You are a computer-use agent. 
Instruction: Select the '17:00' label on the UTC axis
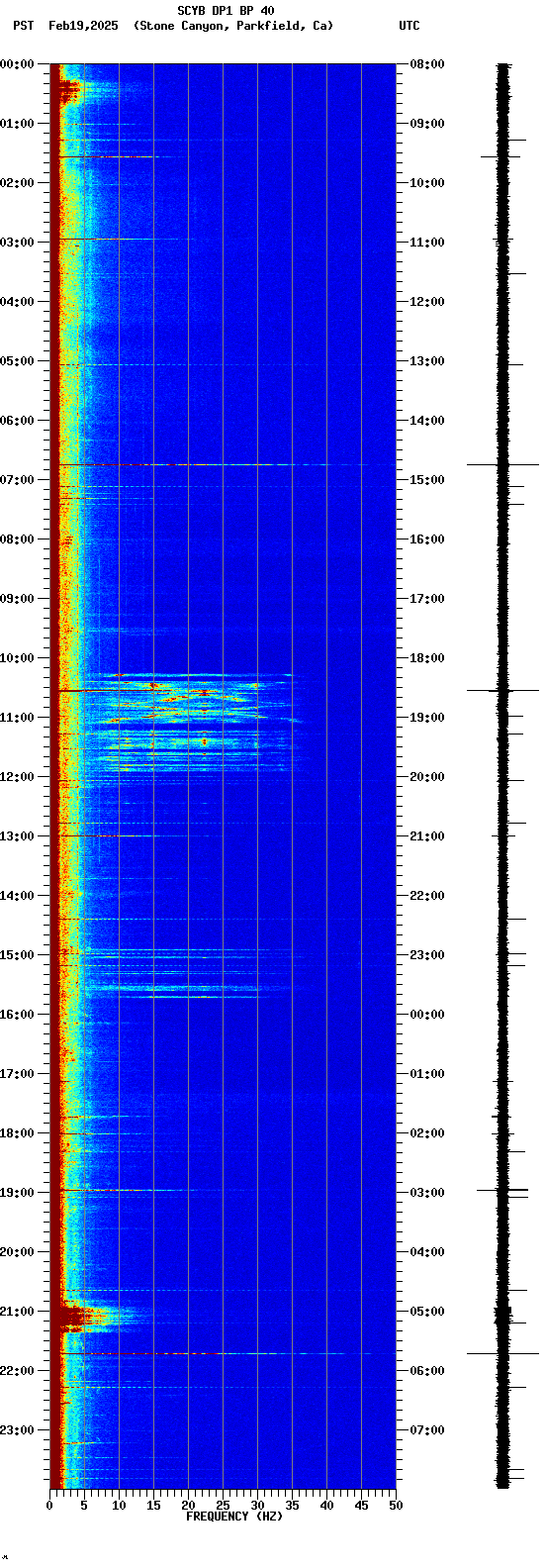(427, 599)
